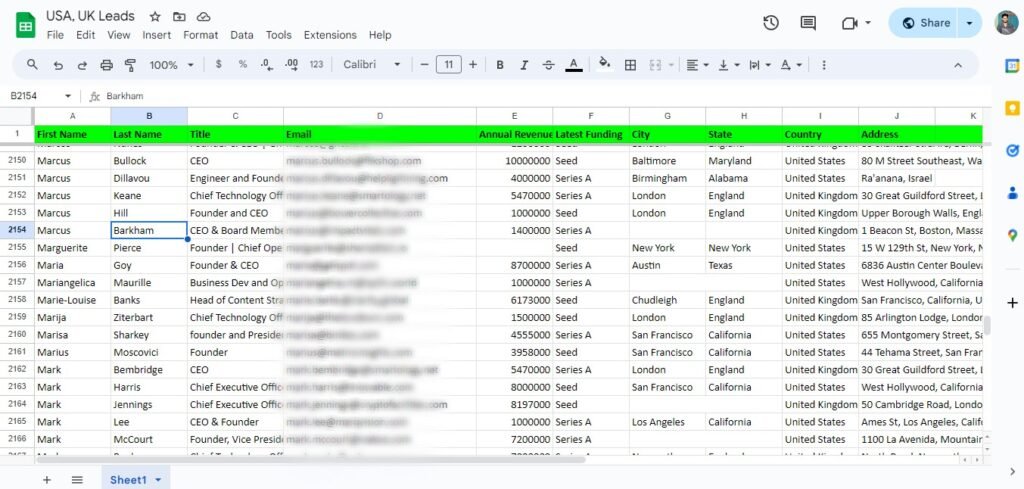Open the fill color picker
Image resolution: width=1024 pixels, height=489 pixels.
604,65
